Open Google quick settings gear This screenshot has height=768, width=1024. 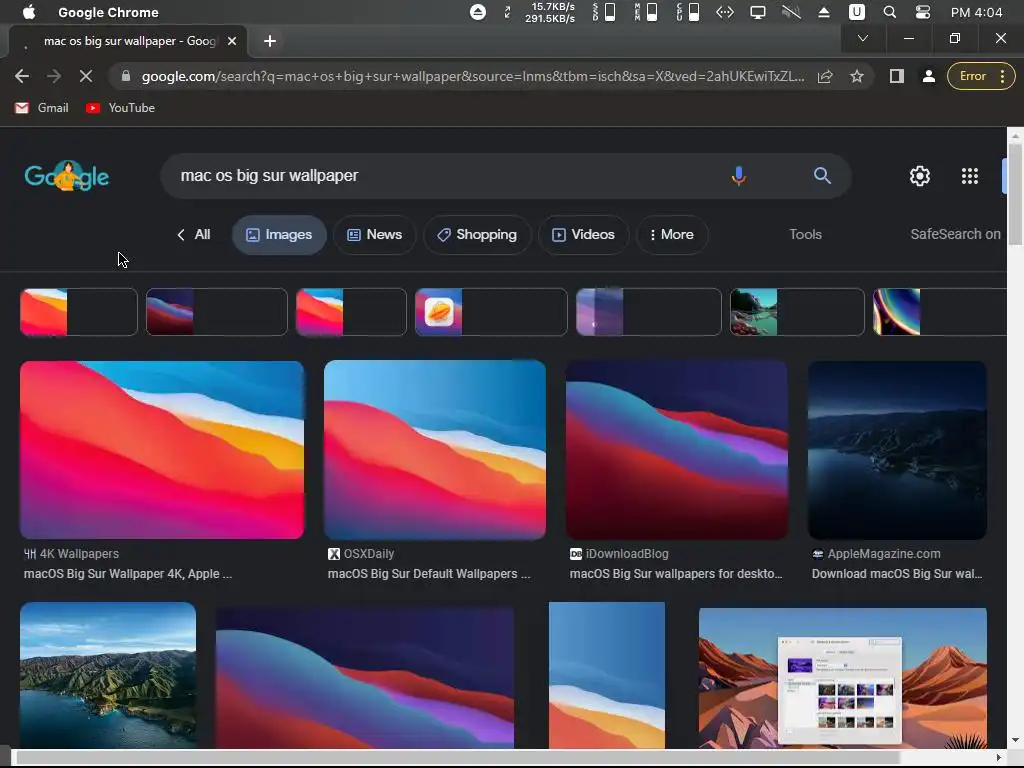[920, 176]
